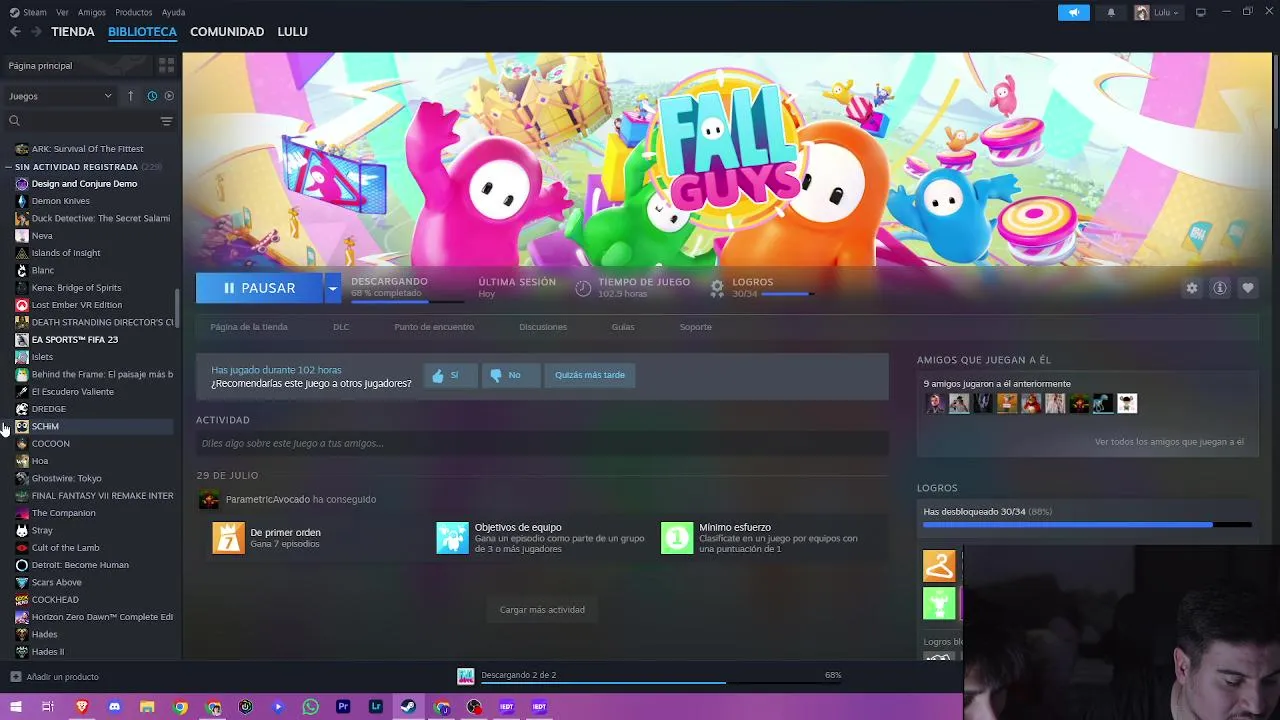The height and width of the screenshot is (720, 1280).
Task: Open Página principal of library
Action: click(78, 65)
